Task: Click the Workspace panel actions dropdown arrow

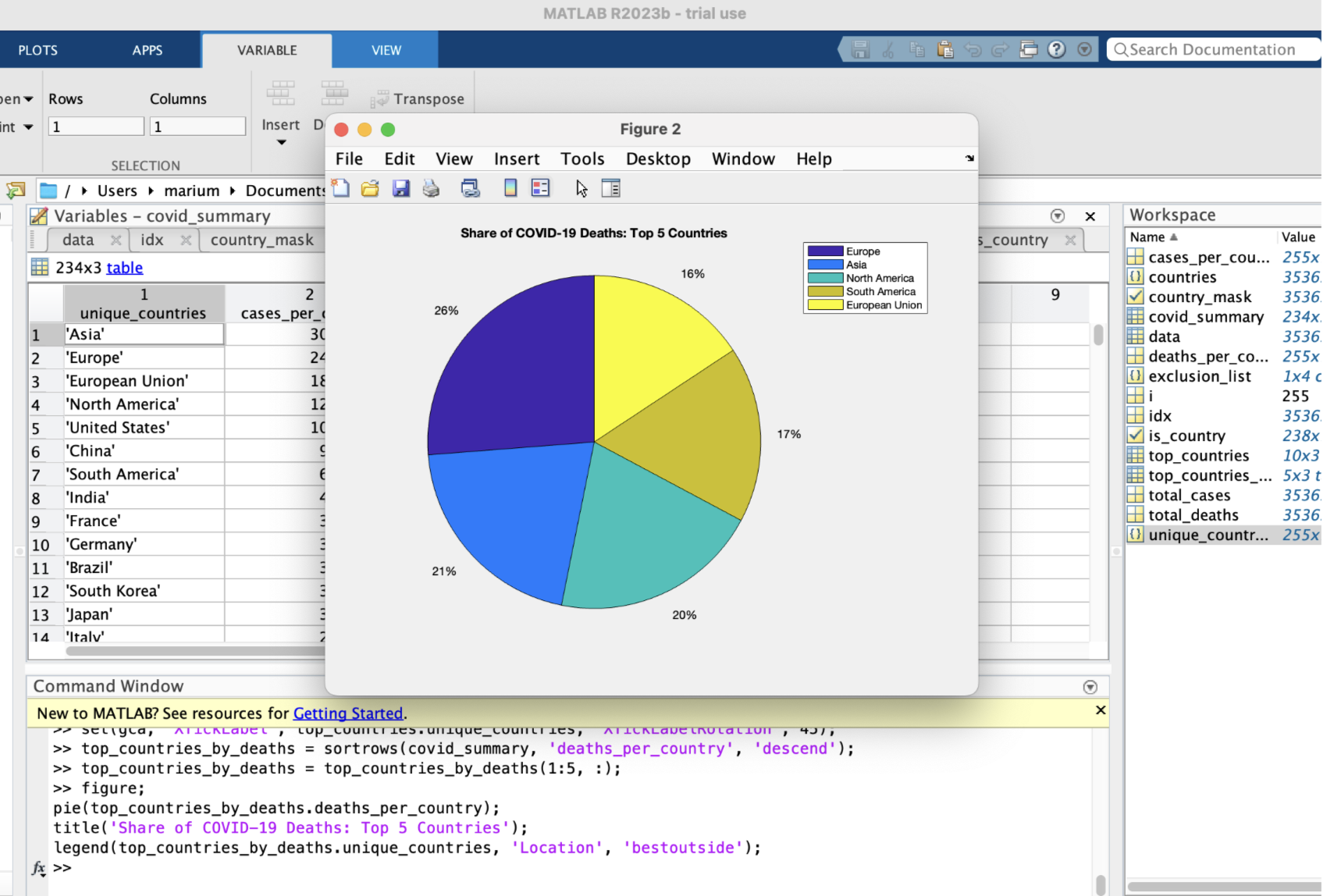Action: [1058, 215]
